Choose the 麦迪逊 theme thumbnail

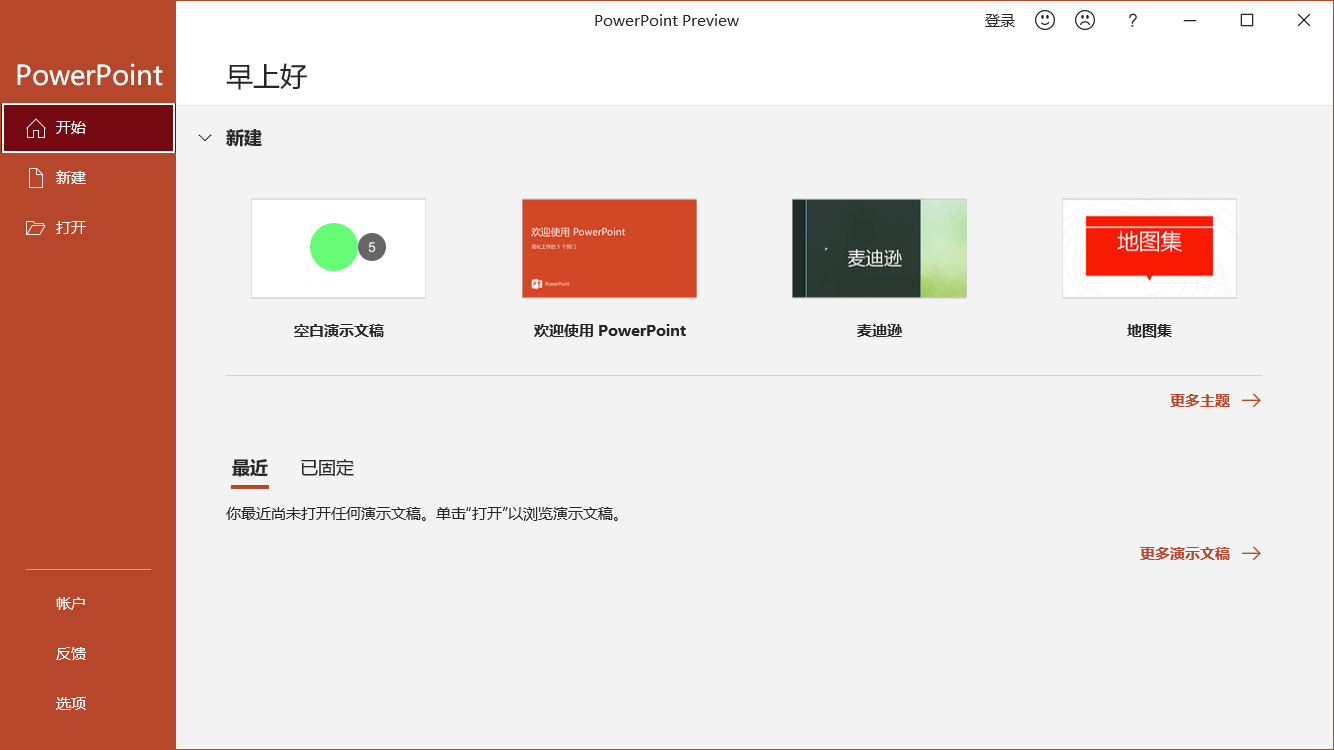pos(879,248)
